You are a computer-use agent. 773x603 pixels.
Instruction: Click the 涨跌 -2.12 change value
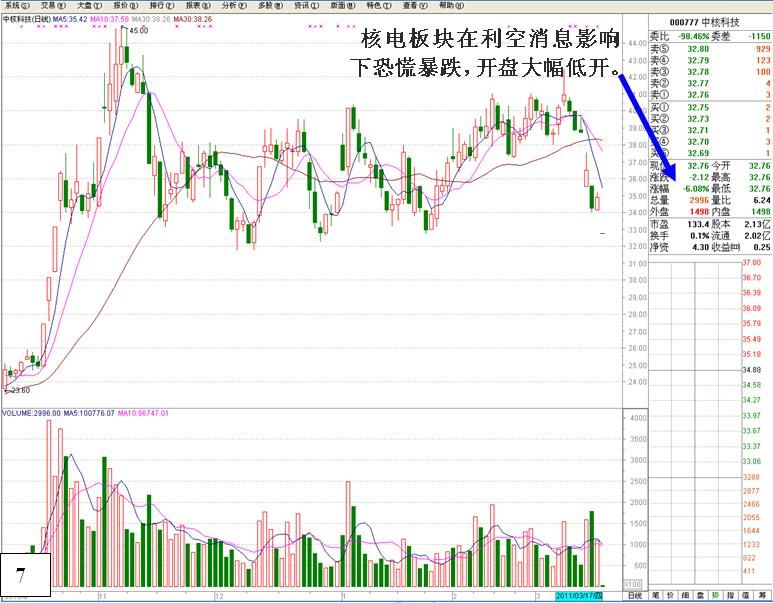(x=699, y=177)
